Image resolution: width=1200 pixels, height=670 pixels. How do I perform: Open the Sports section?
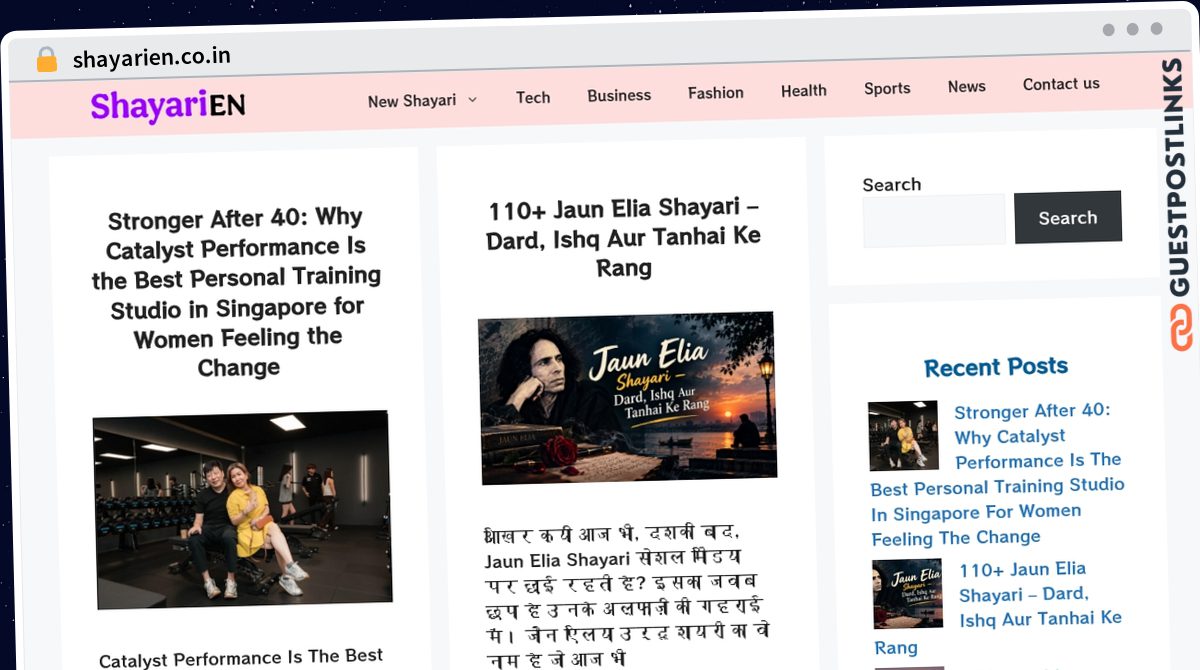[887, 88]
